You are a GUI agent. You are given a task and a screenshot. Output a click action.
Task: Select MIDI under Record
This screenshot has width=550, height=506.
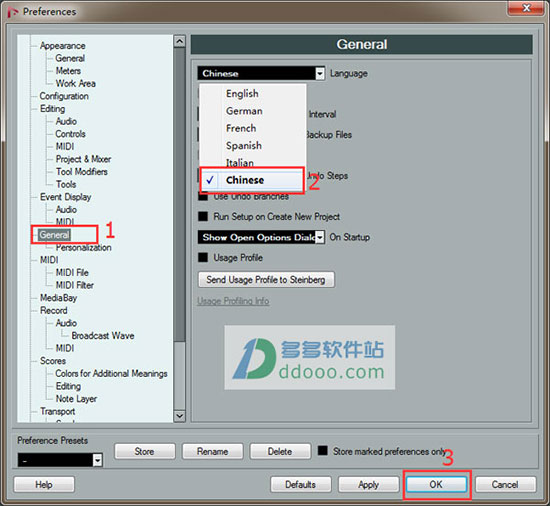[x=65, y=349]
